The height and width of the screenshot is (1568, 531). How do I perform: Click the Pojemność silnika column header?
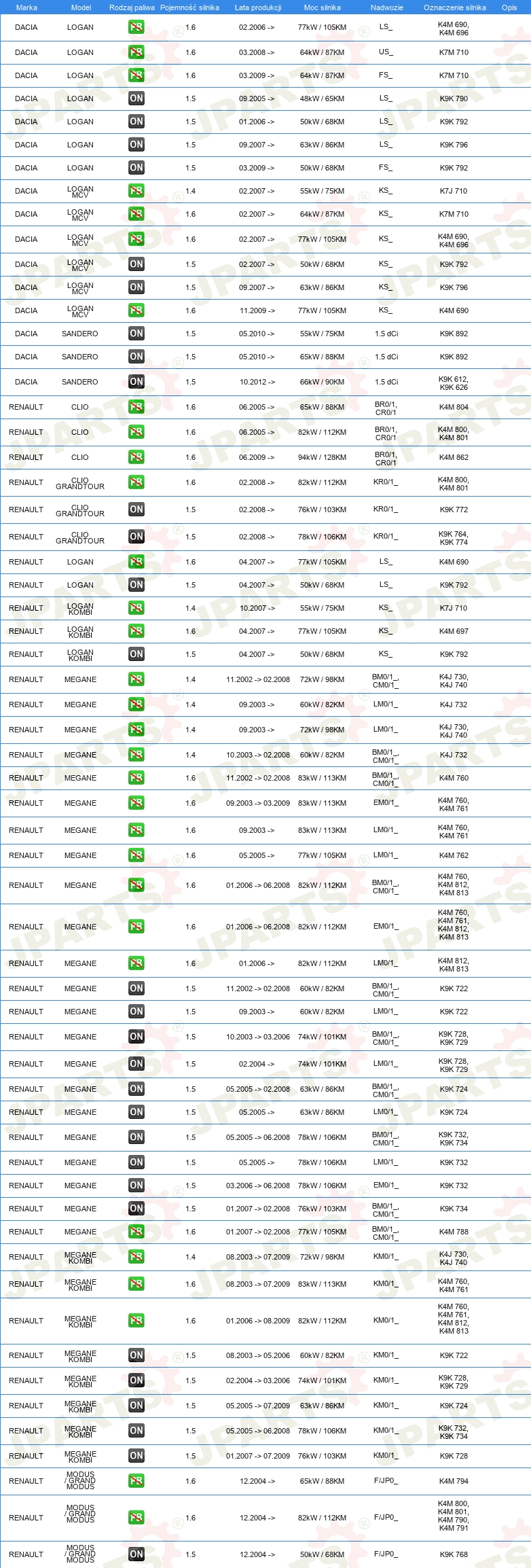pyautogui.click(x=189, y=7)
